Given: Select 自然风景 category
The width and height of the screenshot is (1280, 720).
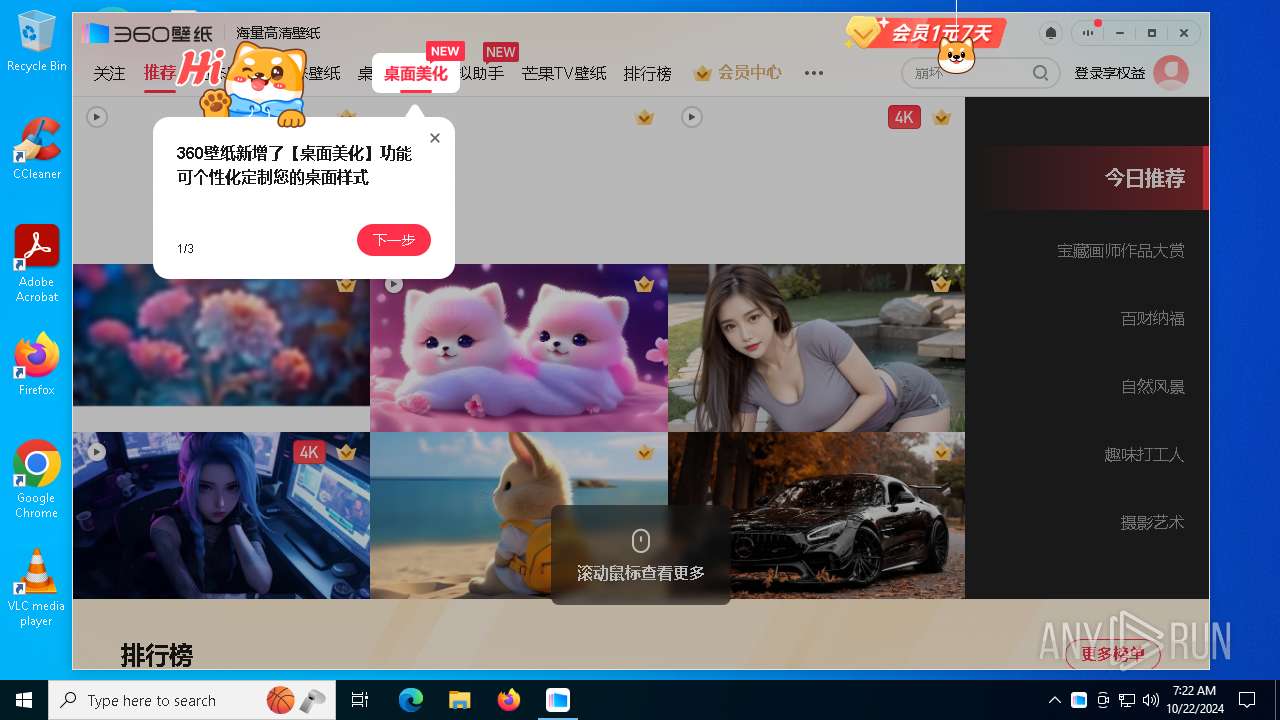Looking at the screenshot, I should pos(1153,386).
